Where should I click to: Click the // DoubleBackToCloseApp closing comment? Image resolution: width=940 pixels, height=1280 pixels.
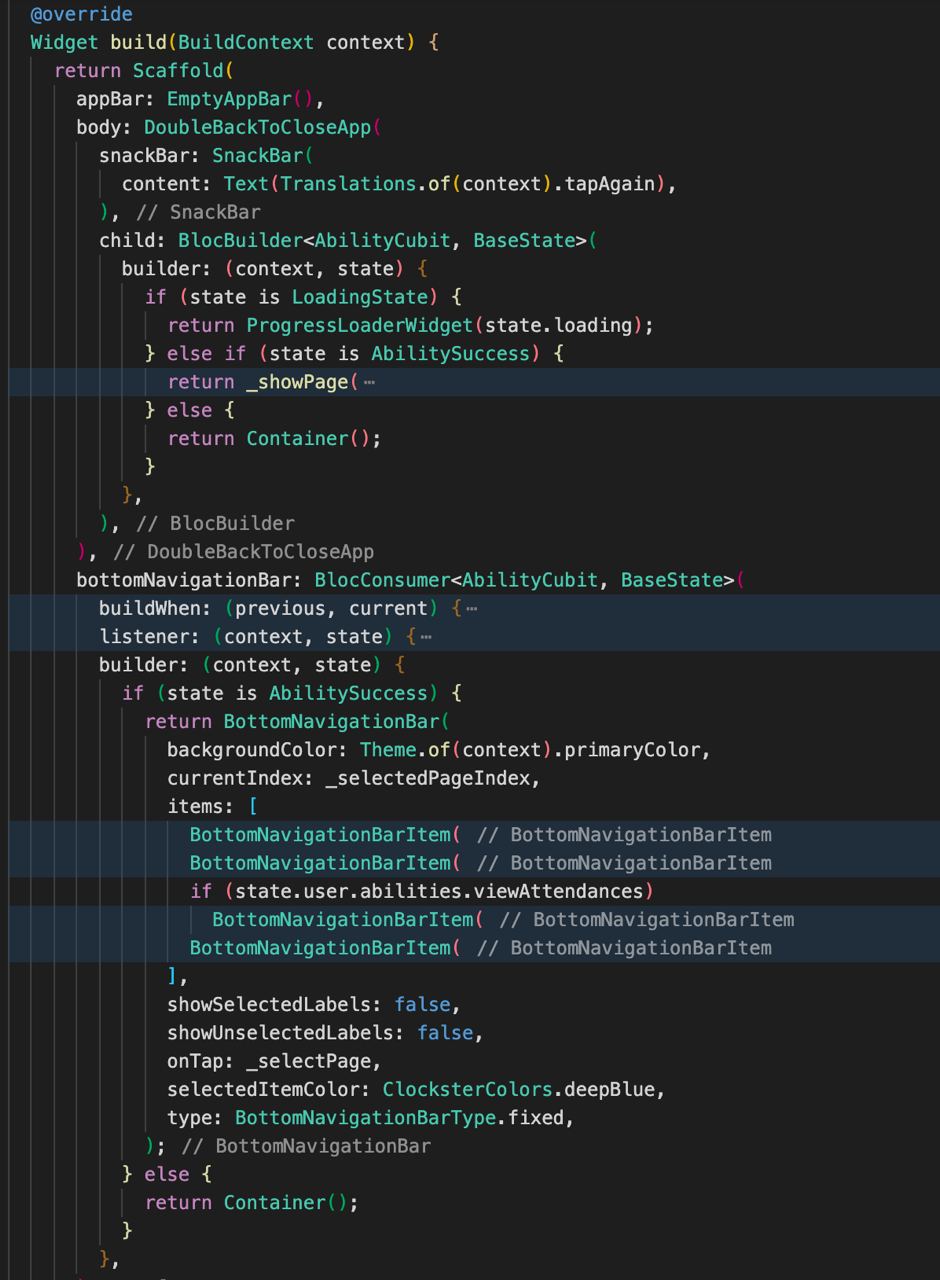[244, 551]
